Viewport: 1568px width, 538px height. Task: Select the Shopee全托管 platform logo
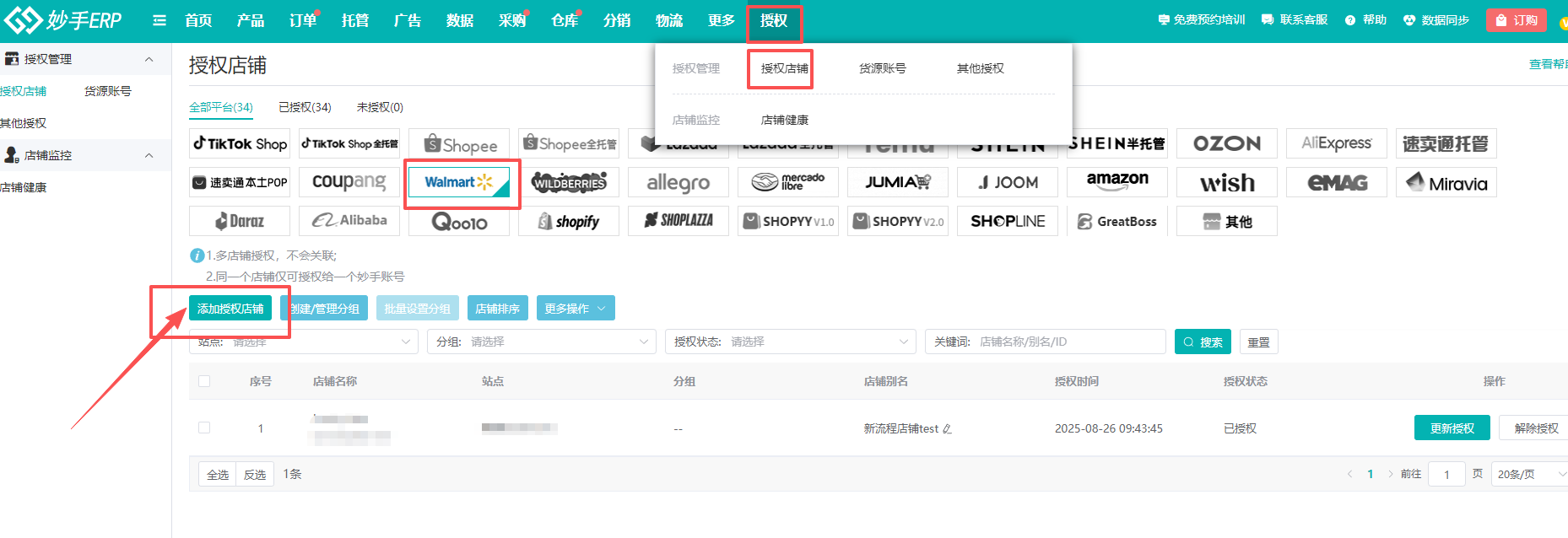pyautogui.click(x=569, y=143)
